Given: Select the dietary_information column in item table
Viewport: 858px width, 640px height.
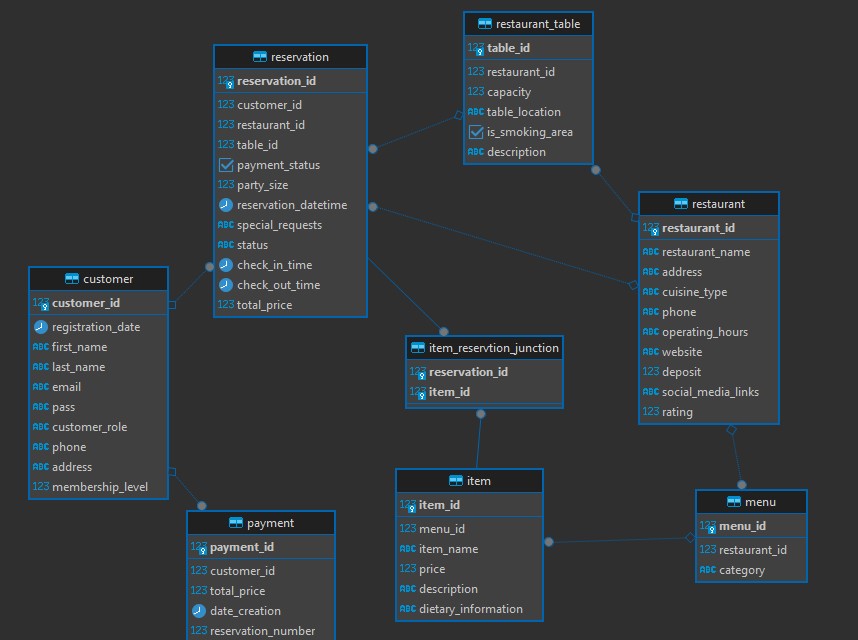Looking at the screenshot, I should pyautogui.click(x=470, y=609).
